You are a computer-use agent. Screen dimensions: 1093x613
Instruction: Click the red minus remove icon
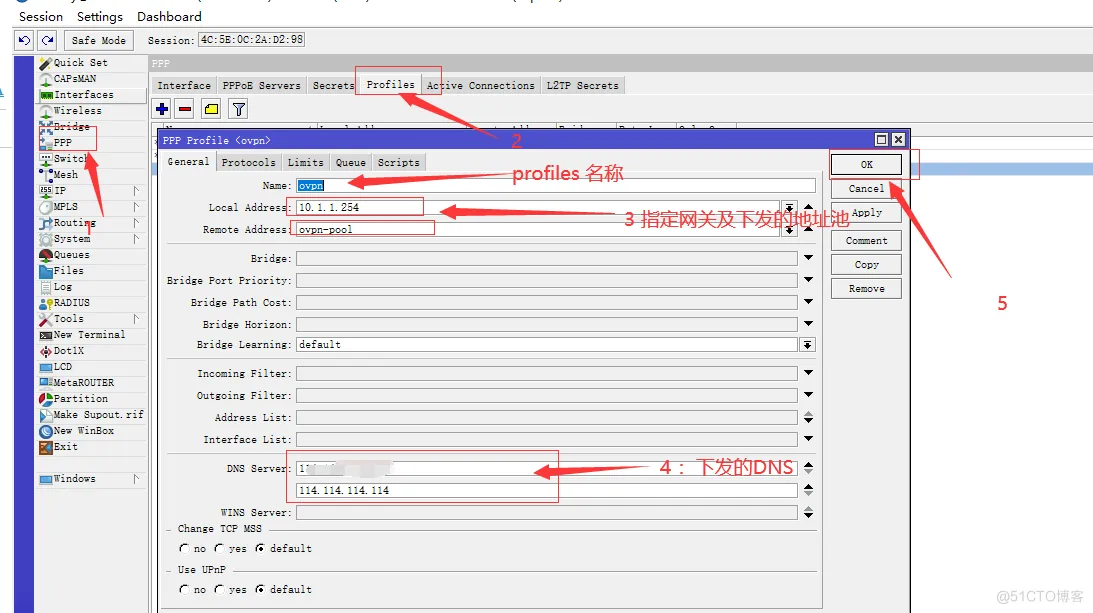[185, 109]
